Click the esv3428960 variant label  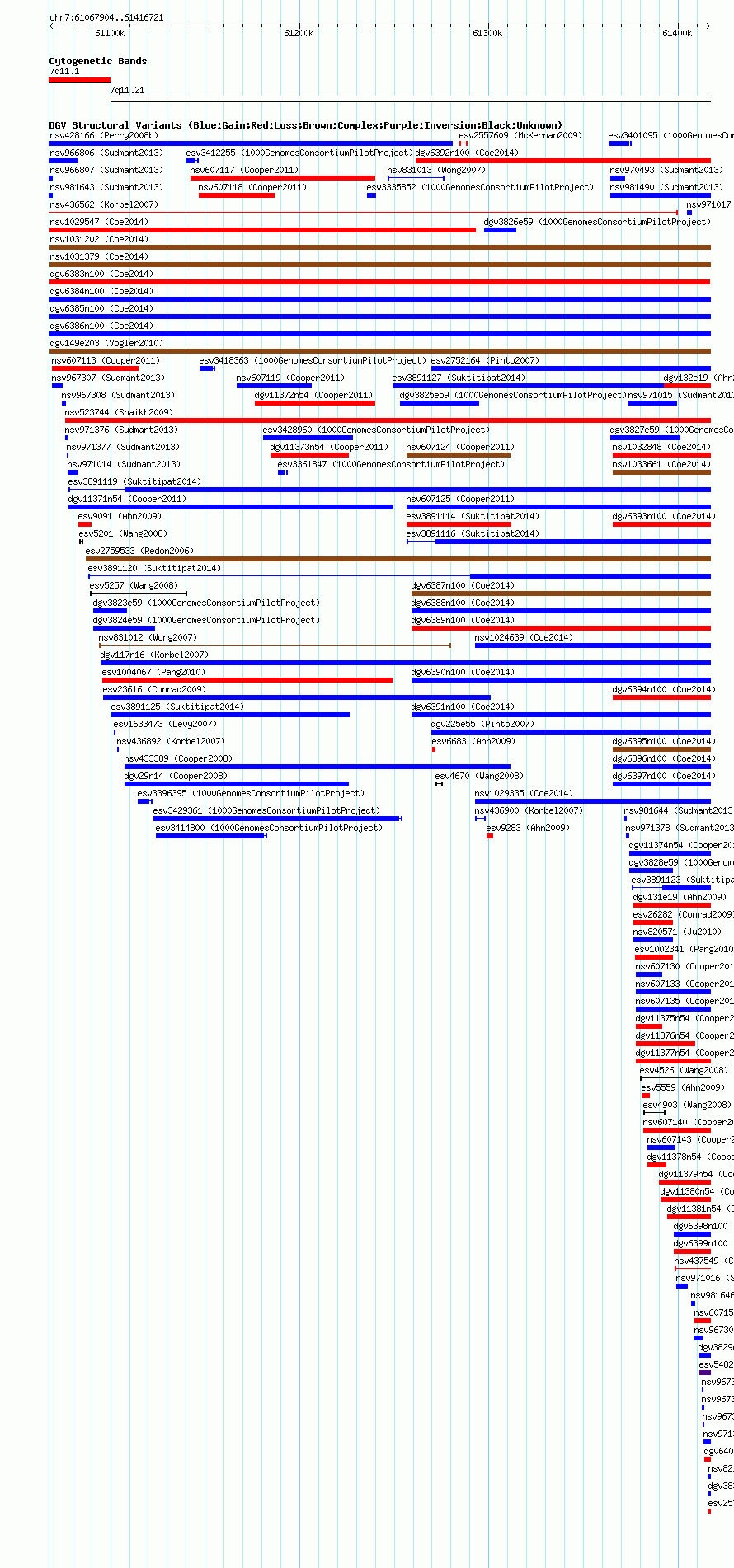tap(376, 430)
